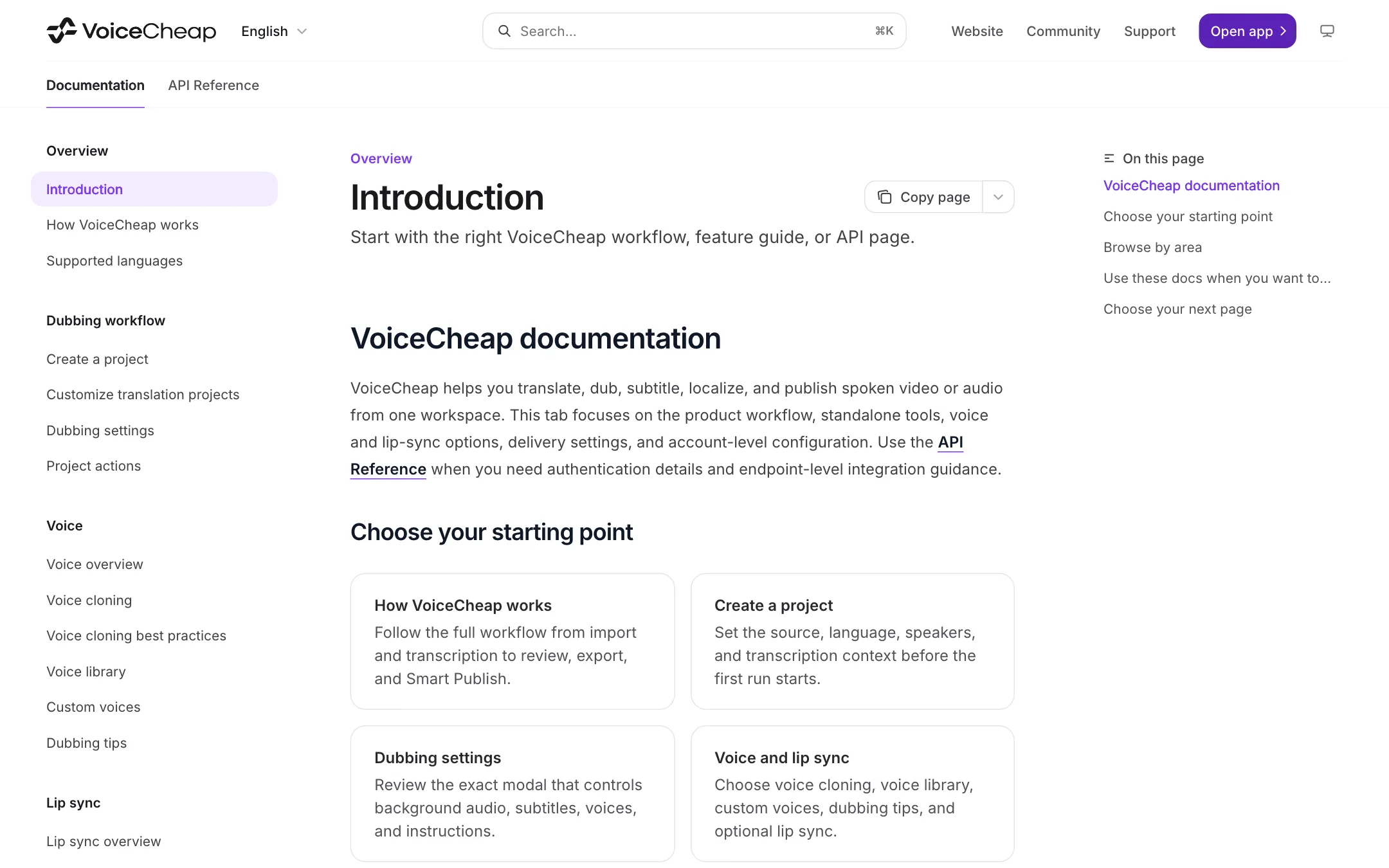Jump to Choose your next page
This screenshot has height=868, width=1389.
(1177, 309)
